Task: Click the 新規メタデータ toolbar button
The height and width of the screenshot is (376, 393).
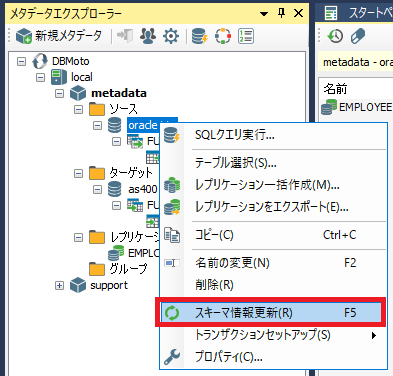Action: (x=59, y=36)
